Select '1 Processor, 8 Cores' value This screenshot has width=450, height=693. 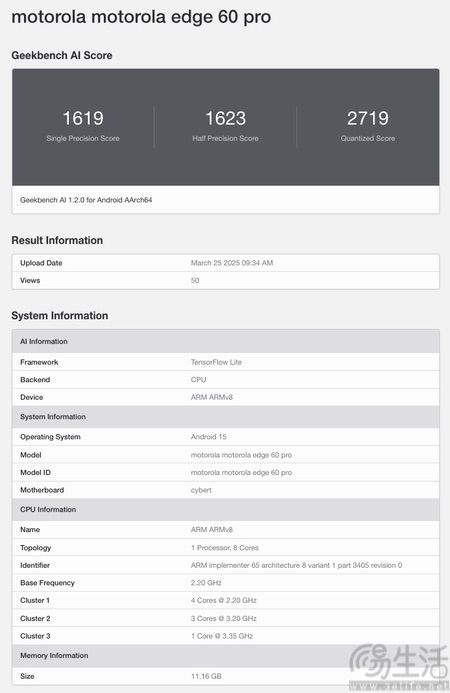[x=225, y=548]
